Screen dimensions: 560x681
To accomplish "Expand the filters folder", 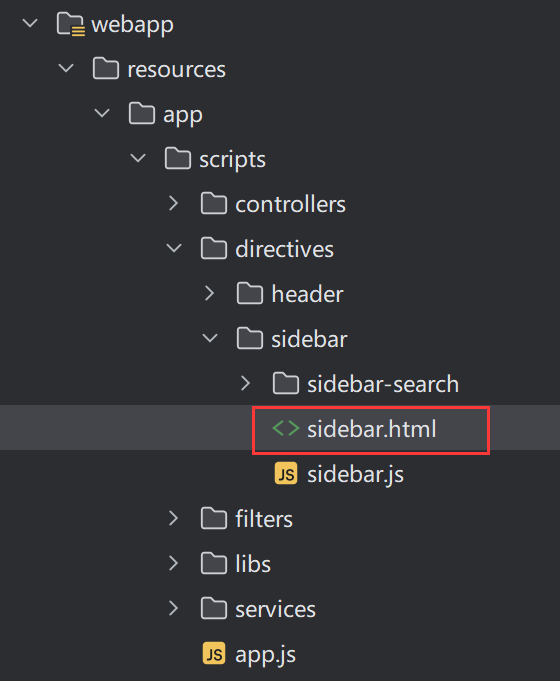I will [x=174, y=518].
